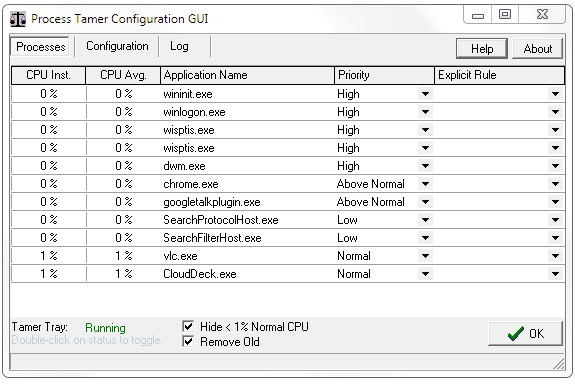Select the Processes tab
575x385 pixels.
point(41,47)
